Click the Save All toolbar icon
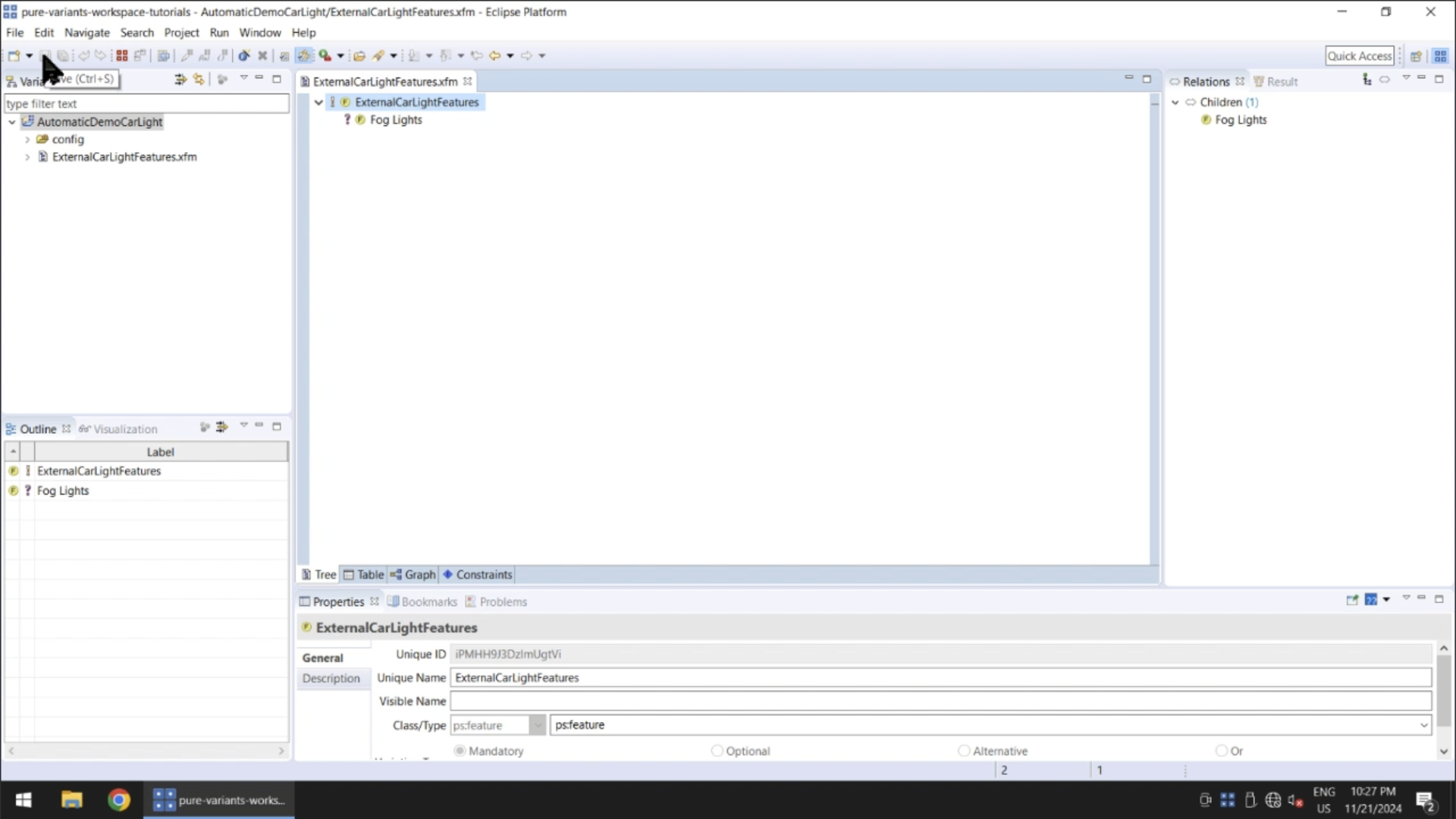 (64, 55)
